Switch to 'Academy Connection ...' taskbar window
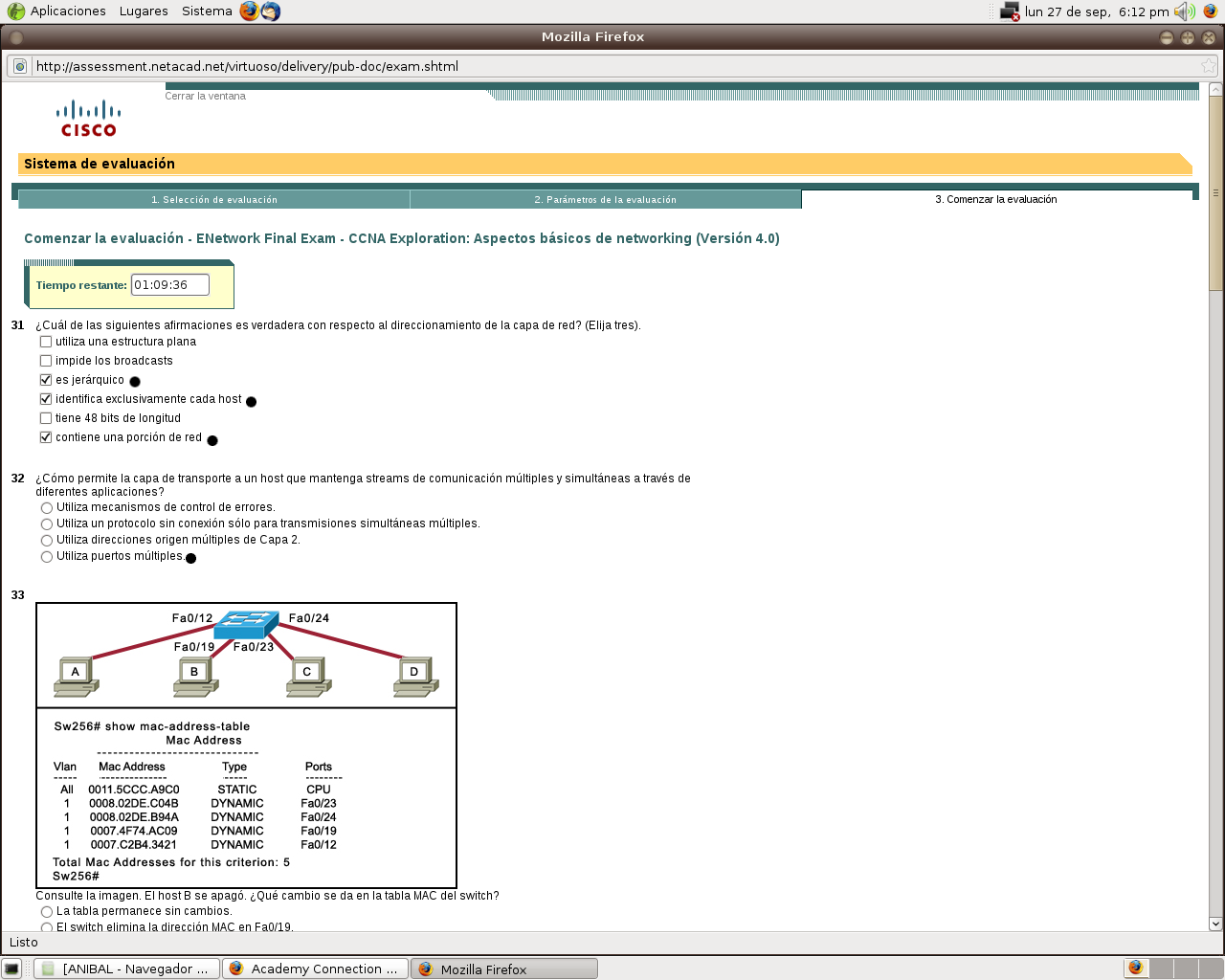Viewport: 1225px width, 980px height. coord(316,969)
